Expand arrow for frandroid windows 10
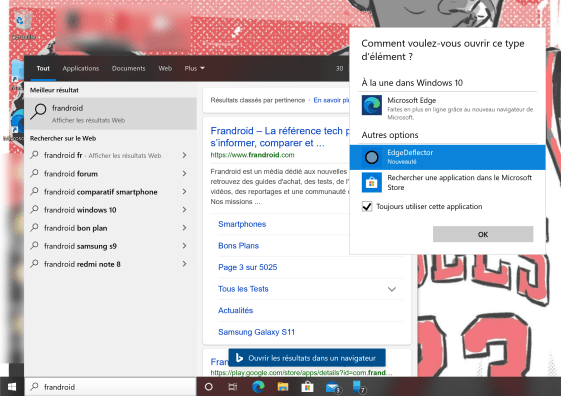This screenshot has width=561, height=396. pyautogui.click(x=184, y=210)
